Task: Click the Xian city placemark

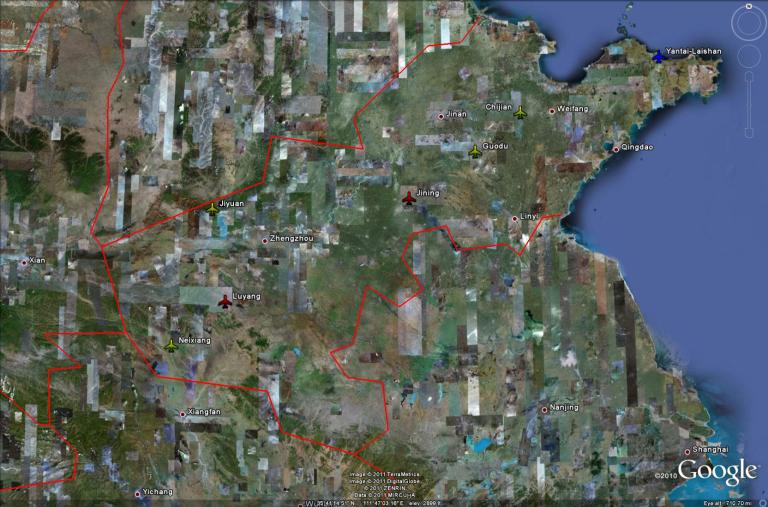Action: coord(25,262)
